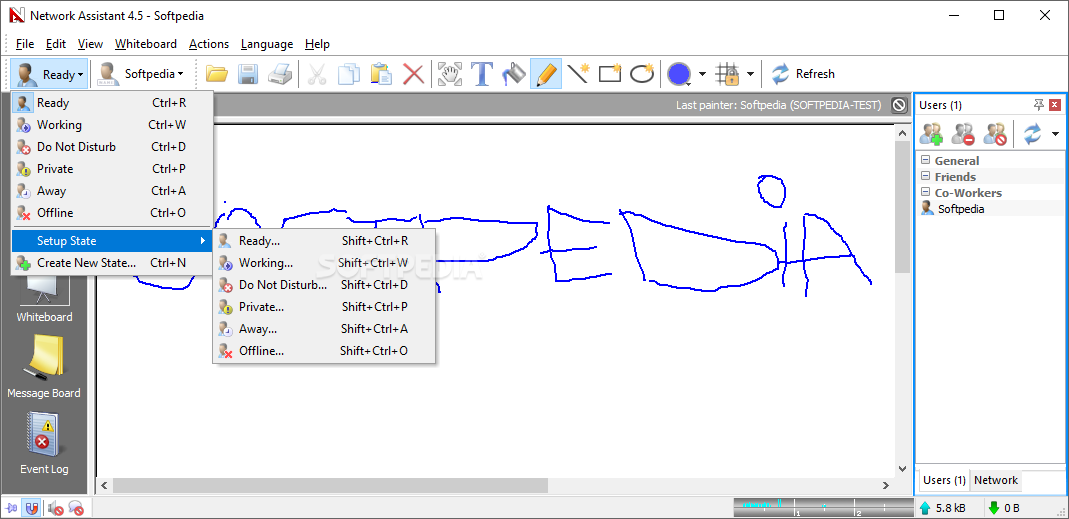
Task: Collapse the Co-Workers group
Action: coord(926,192)
